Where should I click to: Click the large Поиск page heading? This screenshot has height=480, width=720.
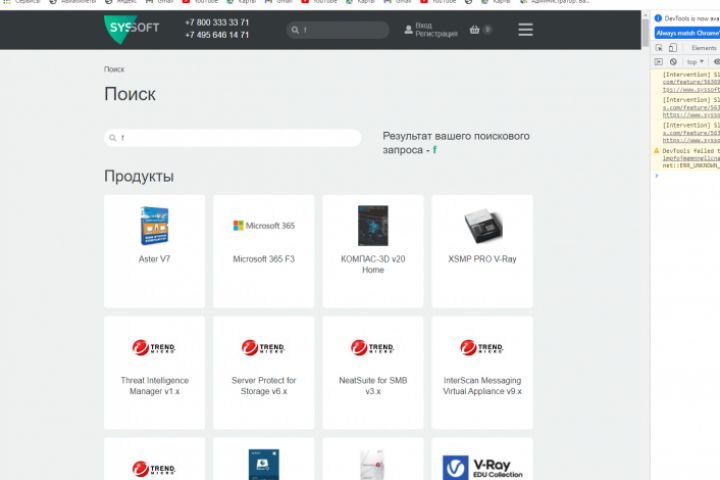click(x=129, y=94)
